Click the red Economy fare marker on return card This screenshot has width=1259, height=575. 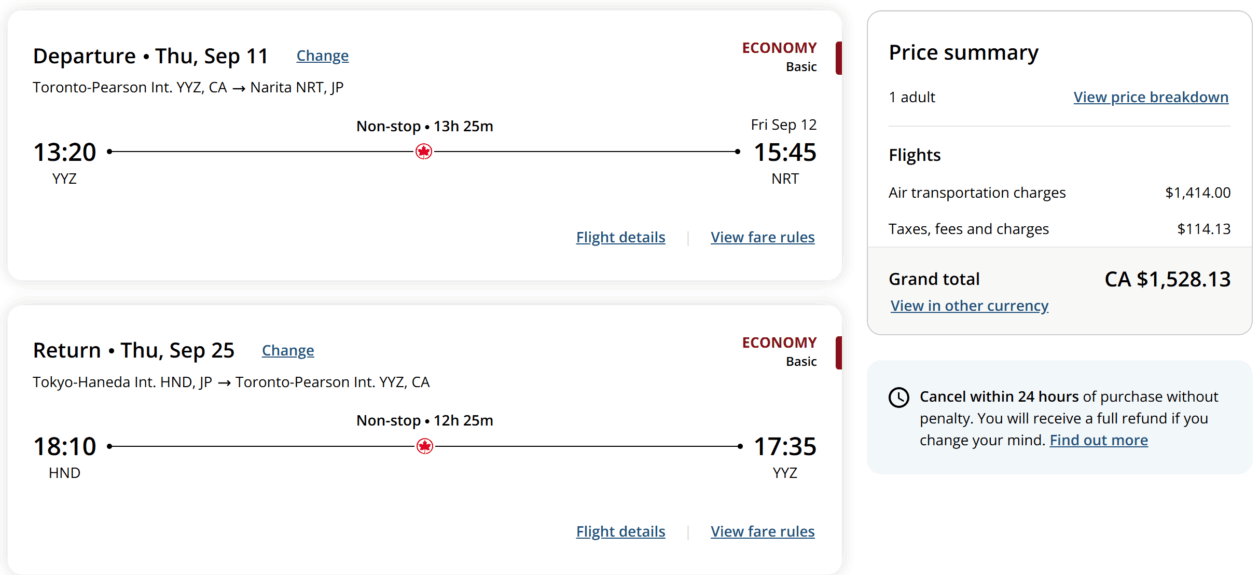pos(839,353)
